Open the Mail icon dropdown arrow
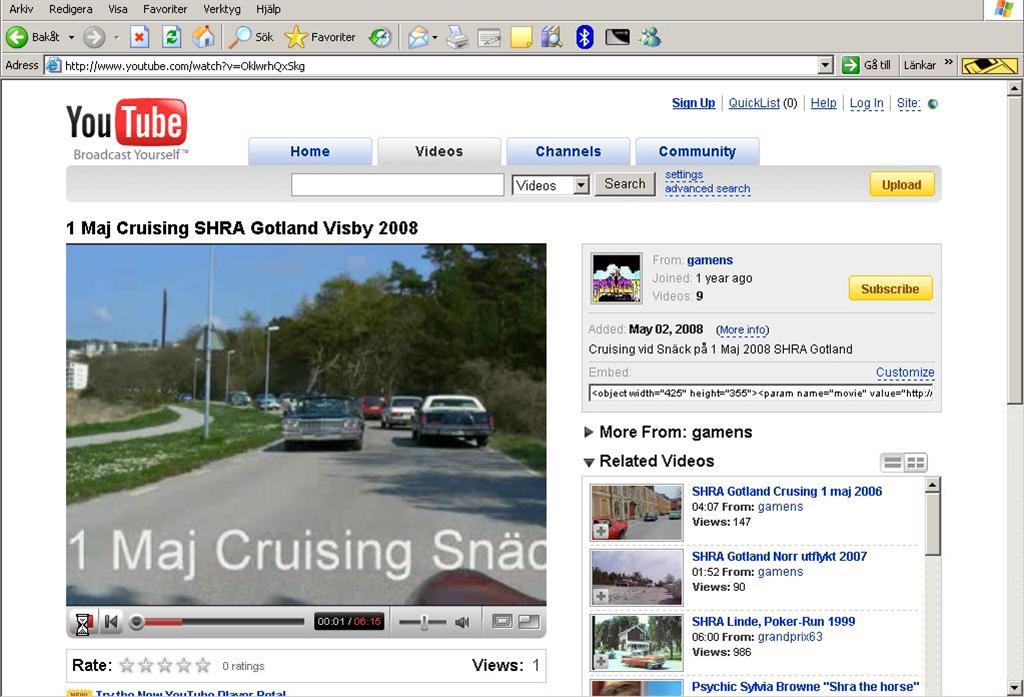The width and height of the screenshot is (1024, 697). pyautogui.click(x=435, y=37)
